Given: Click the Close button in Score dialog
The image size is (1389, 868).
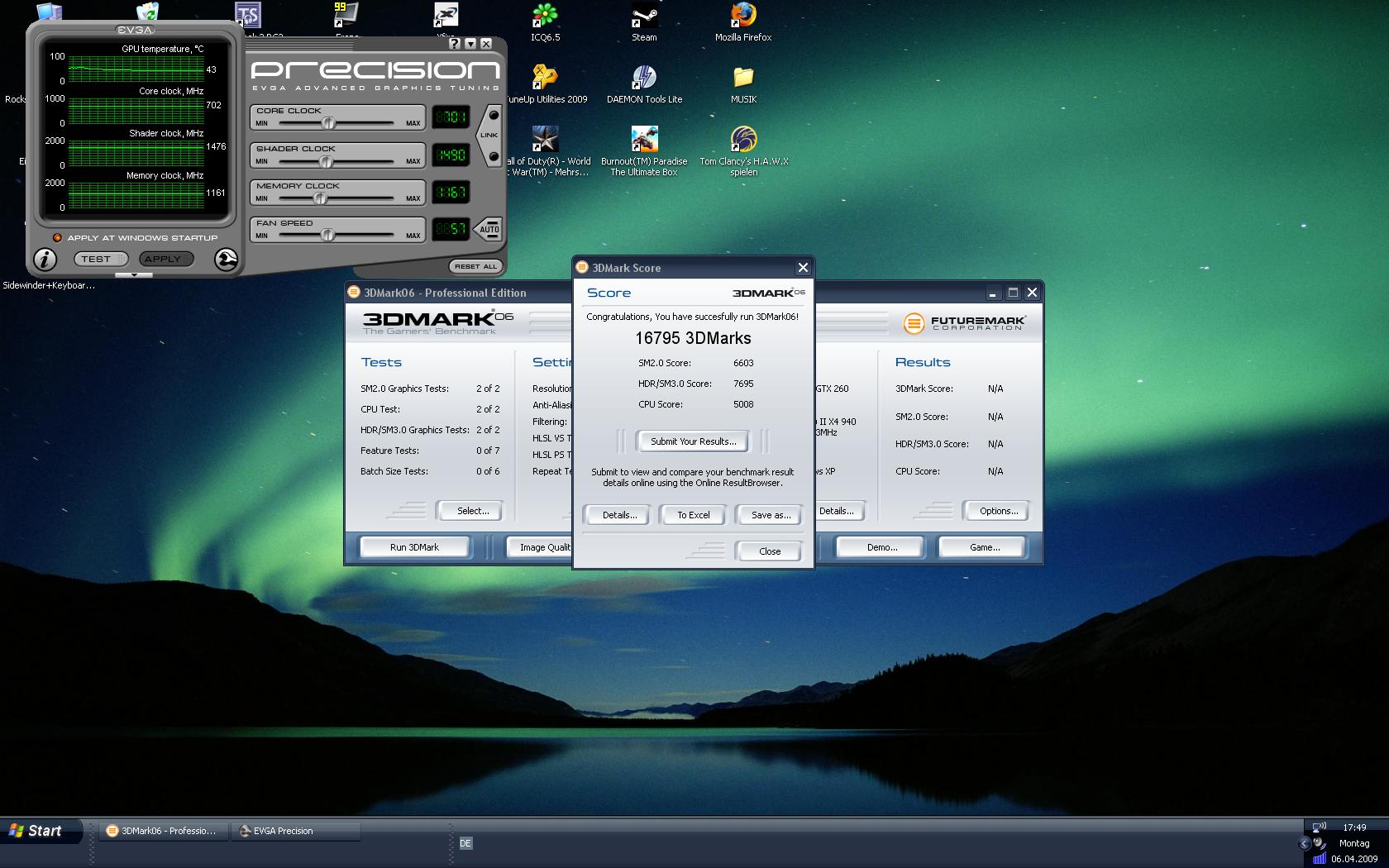Looking at the screenshot, I should click(x=769, y=551).
